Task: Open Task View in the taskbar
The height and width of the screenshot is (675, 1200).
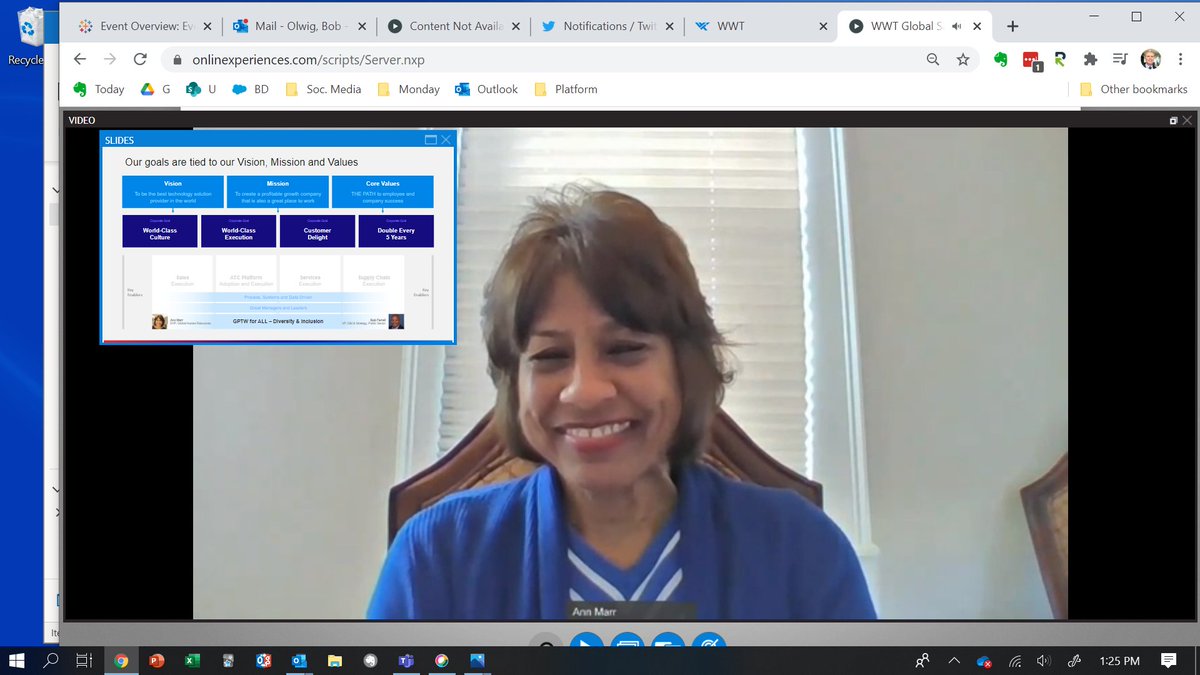Action: coord(85,660)
